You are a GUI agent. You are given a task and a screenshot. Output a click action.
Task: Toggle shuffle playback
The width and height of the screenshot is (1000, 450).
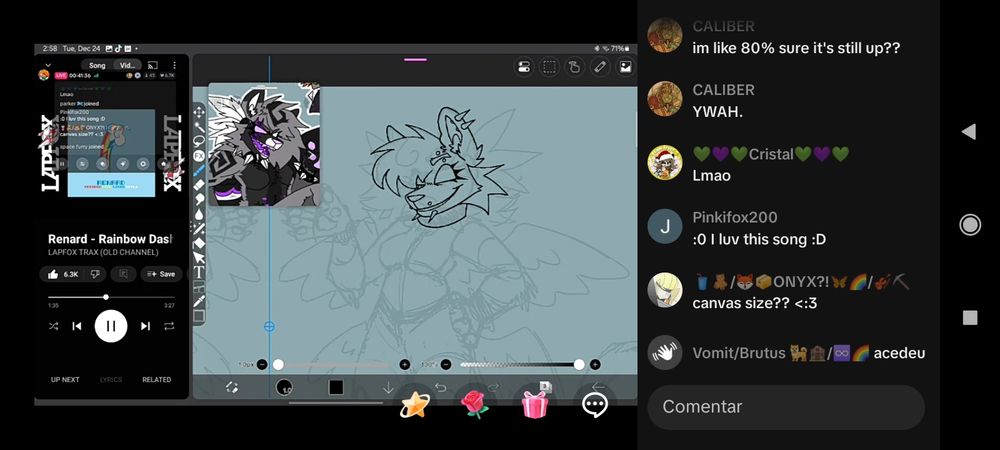coord(53,326)
